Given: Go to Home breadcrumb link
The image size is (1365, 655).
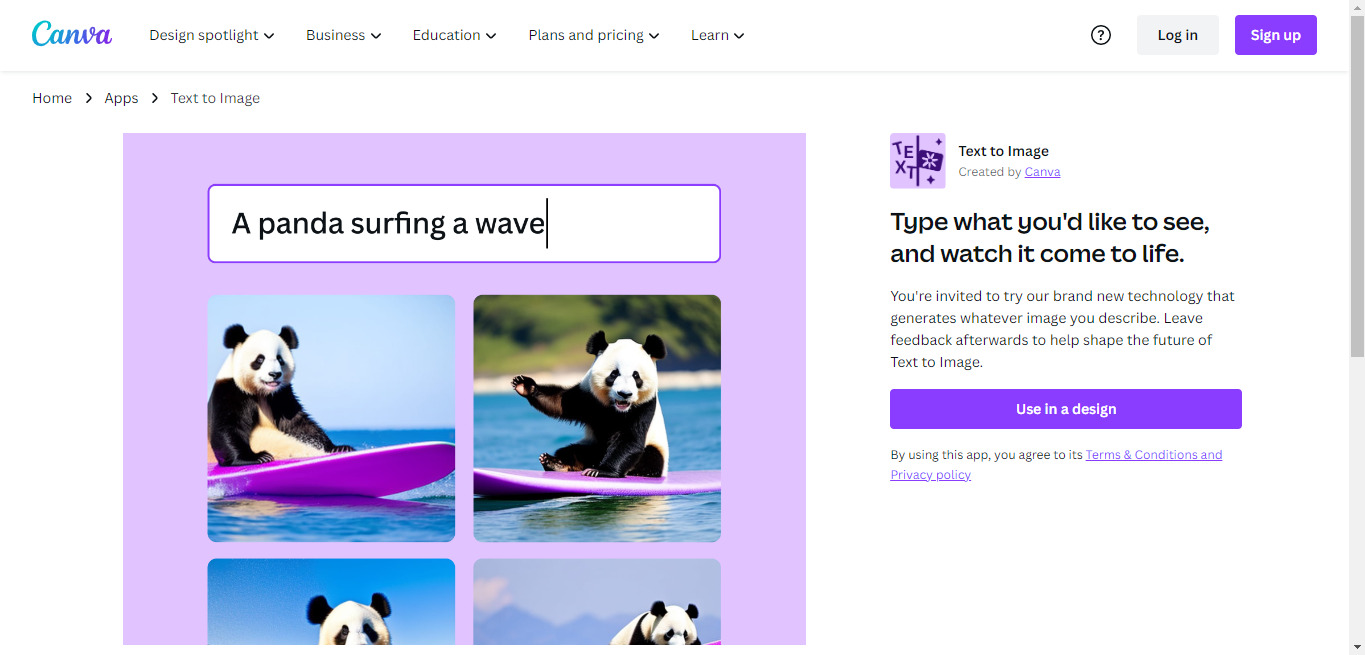Looking at the screenshot, I should (x=52, y=98).
